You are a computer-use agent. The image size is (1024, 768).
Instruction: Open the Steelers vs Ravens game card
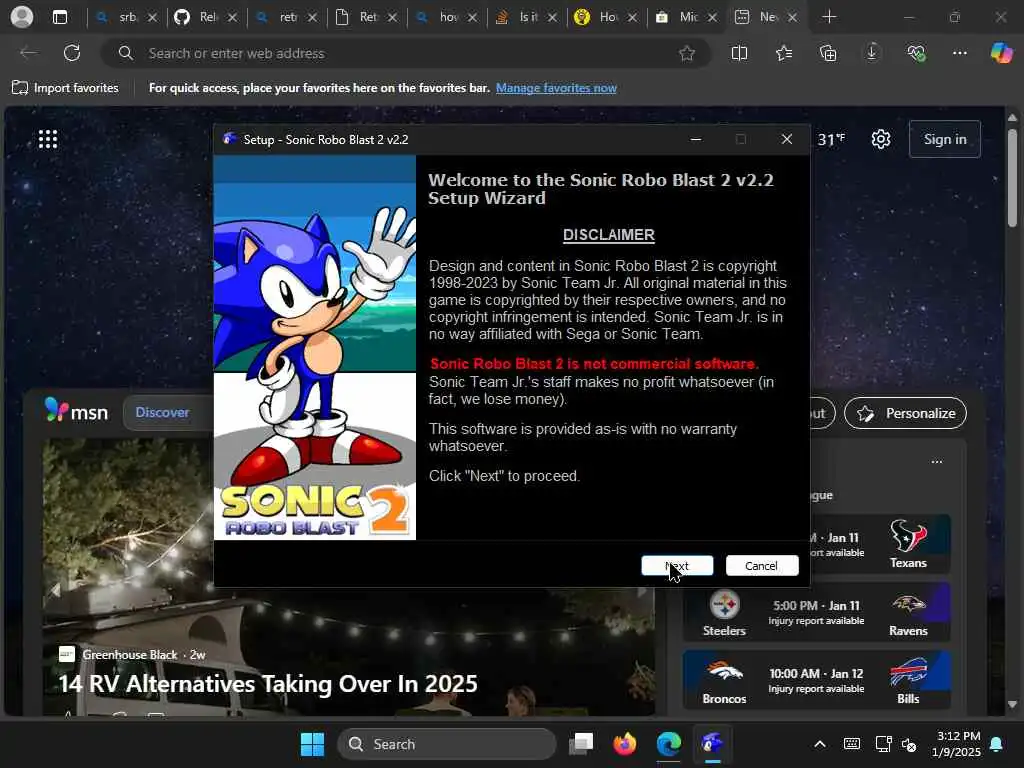click(816, 612)
